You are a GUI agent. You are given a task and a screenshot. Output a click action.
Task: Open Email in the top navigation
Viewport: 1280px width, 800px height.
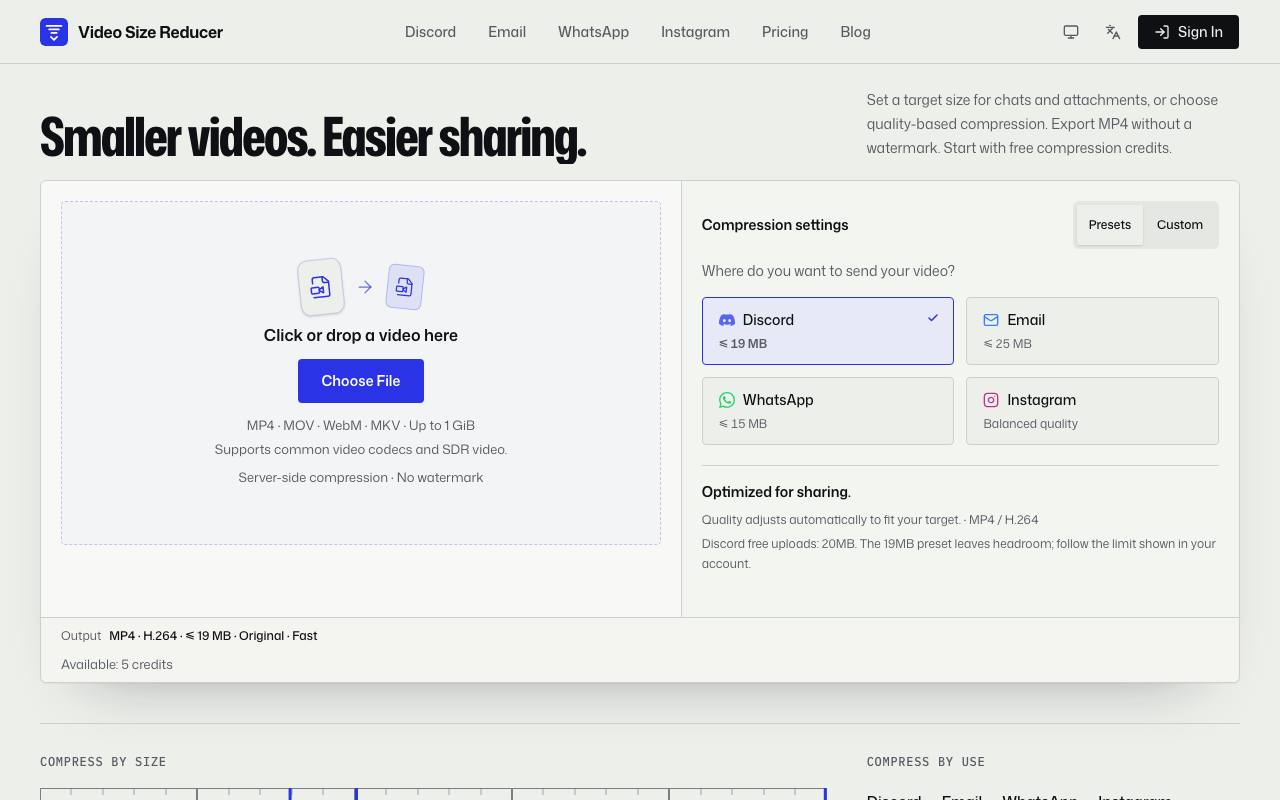tap(507, 32)
